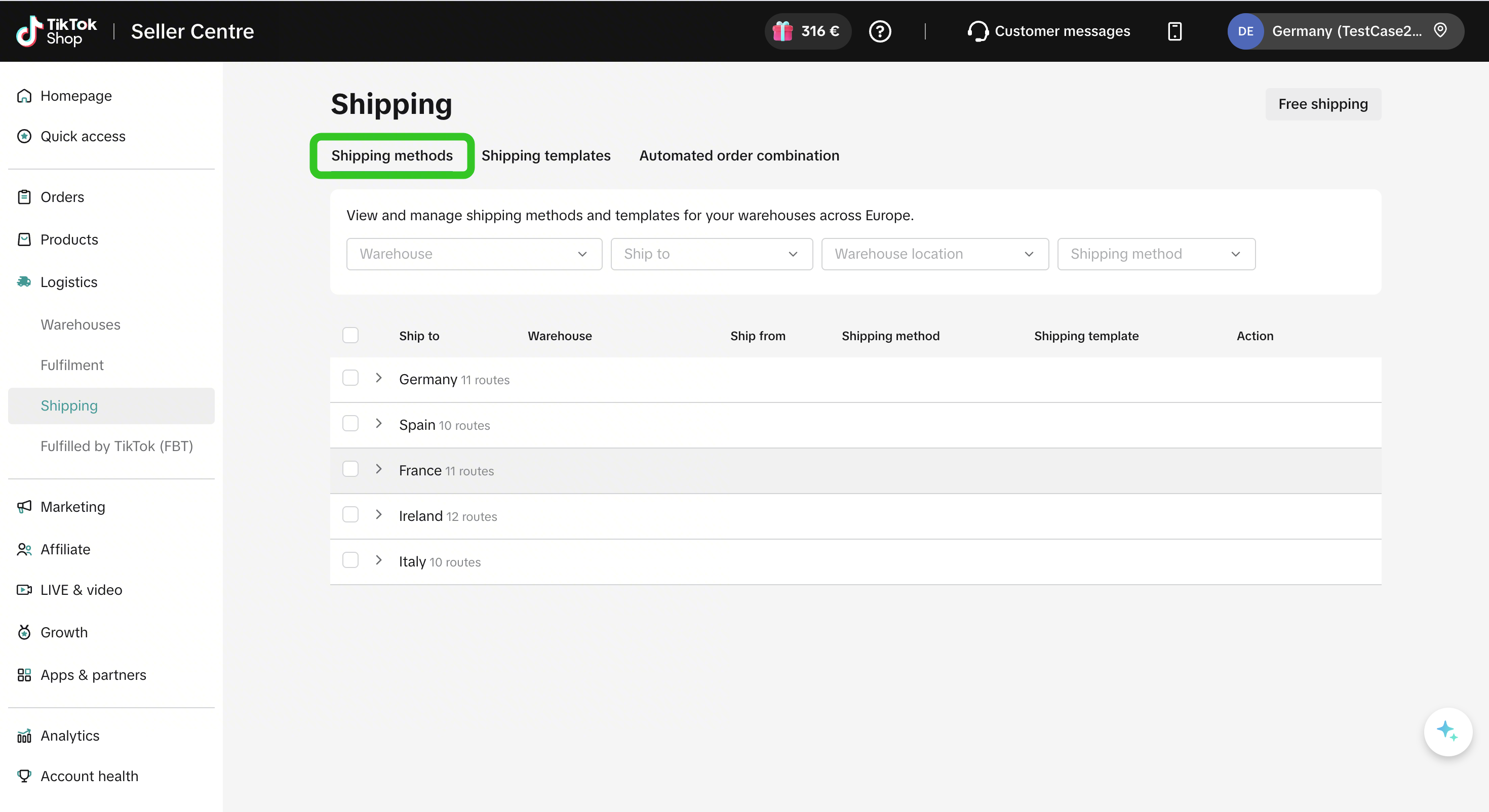
Task: Open the Warehouse location dropdown
Action: point(934,254)
